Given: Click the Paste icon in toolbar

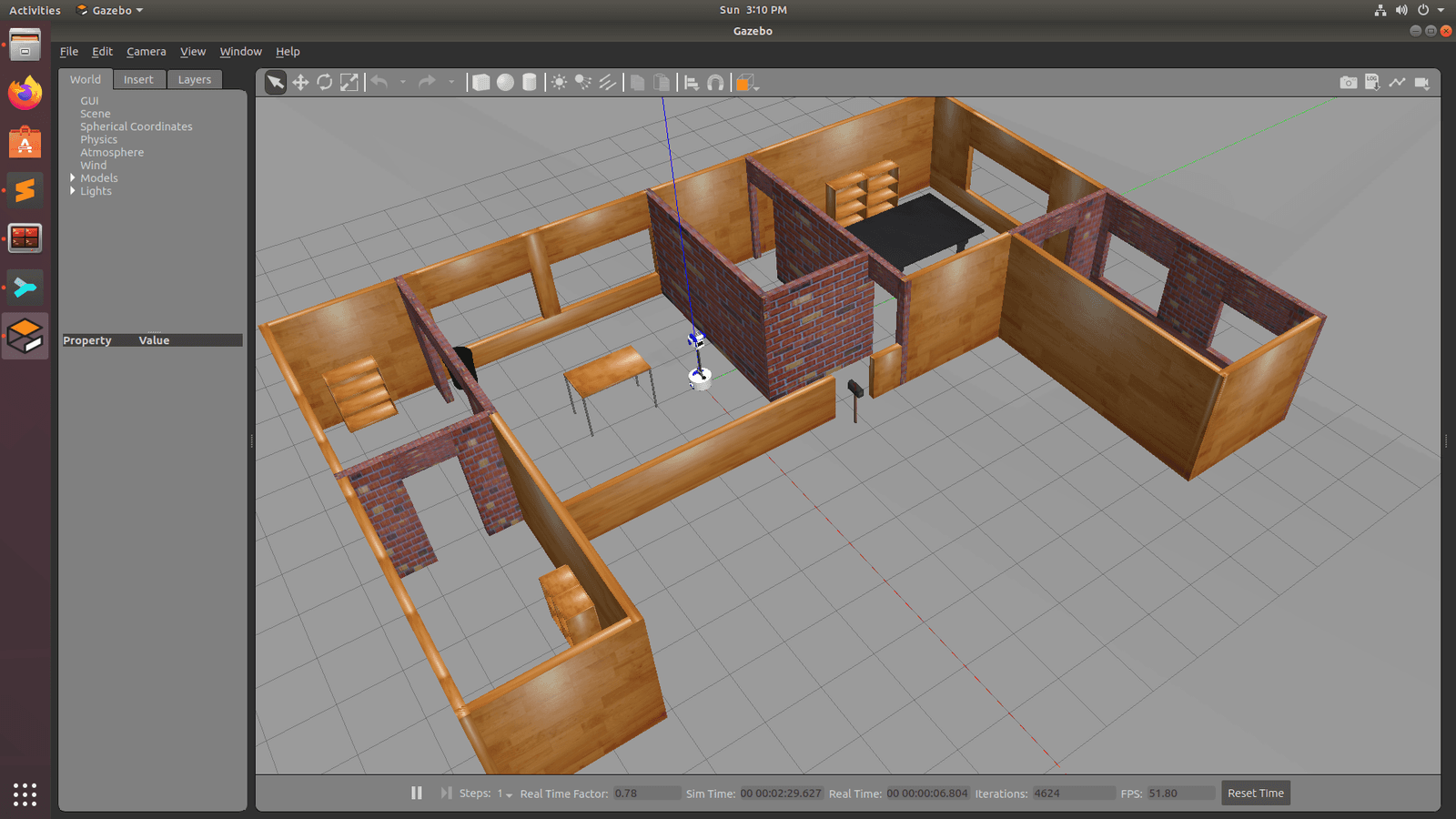Looking at the screenshot, I should (662, 83).
